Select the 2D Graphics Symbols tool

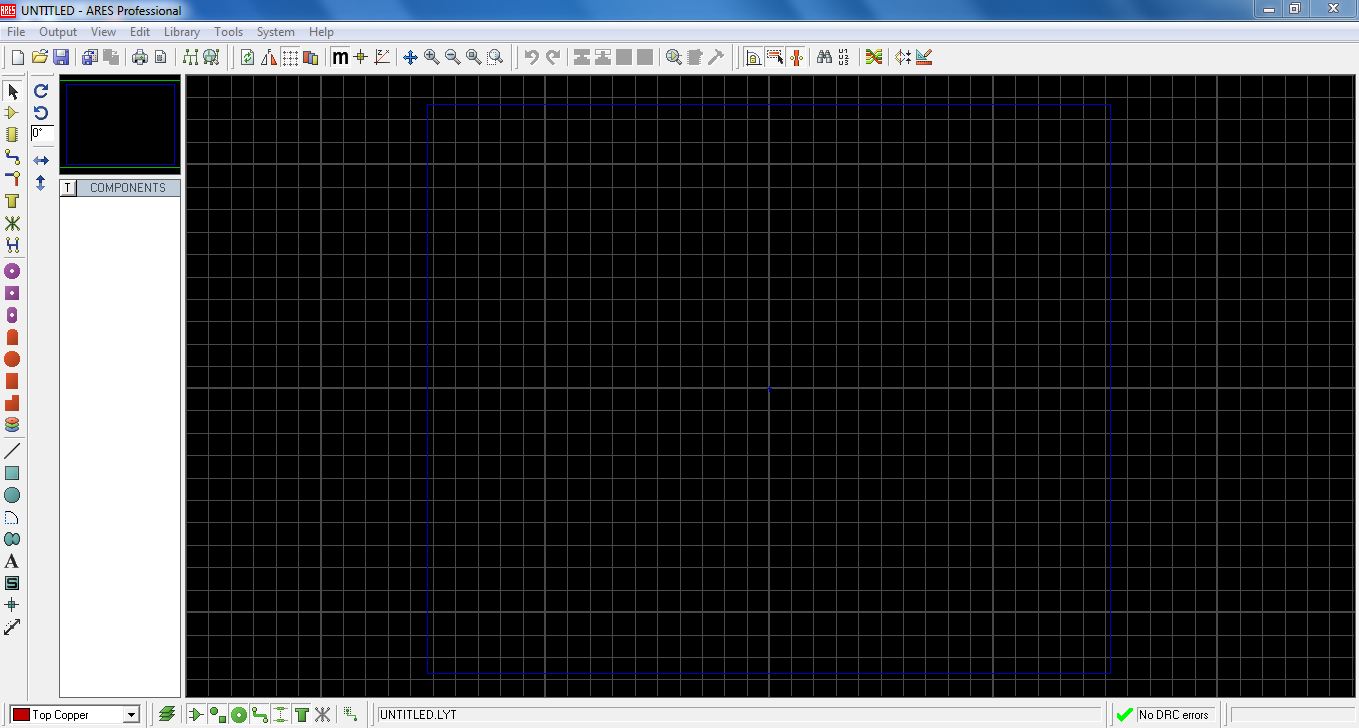tap(12, 583)
